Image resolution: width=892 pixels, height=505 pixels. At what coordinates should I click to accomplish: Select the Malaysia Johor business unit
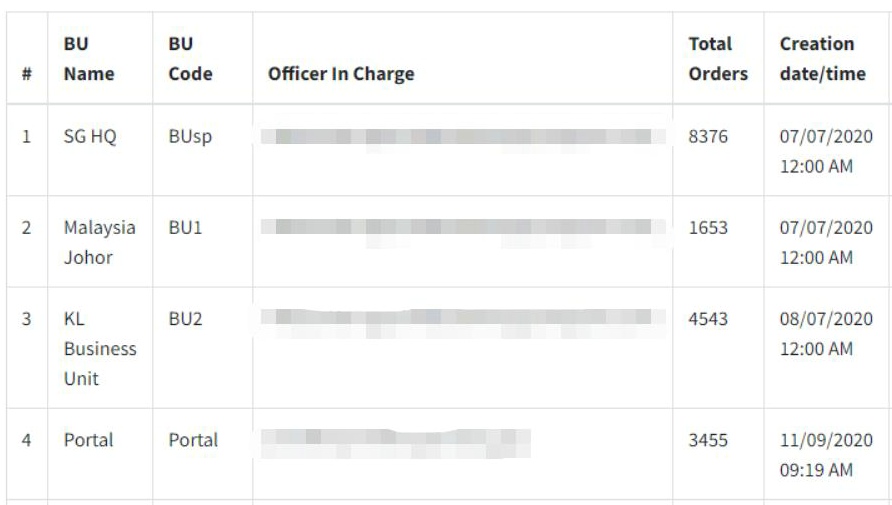click(x=100, y=242)
